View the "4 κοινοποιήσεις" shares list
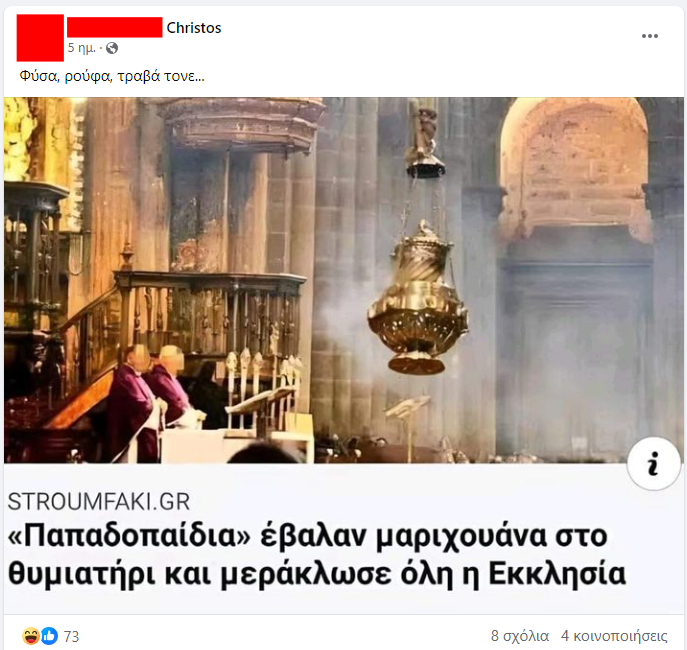 click(x=614, y=636)
